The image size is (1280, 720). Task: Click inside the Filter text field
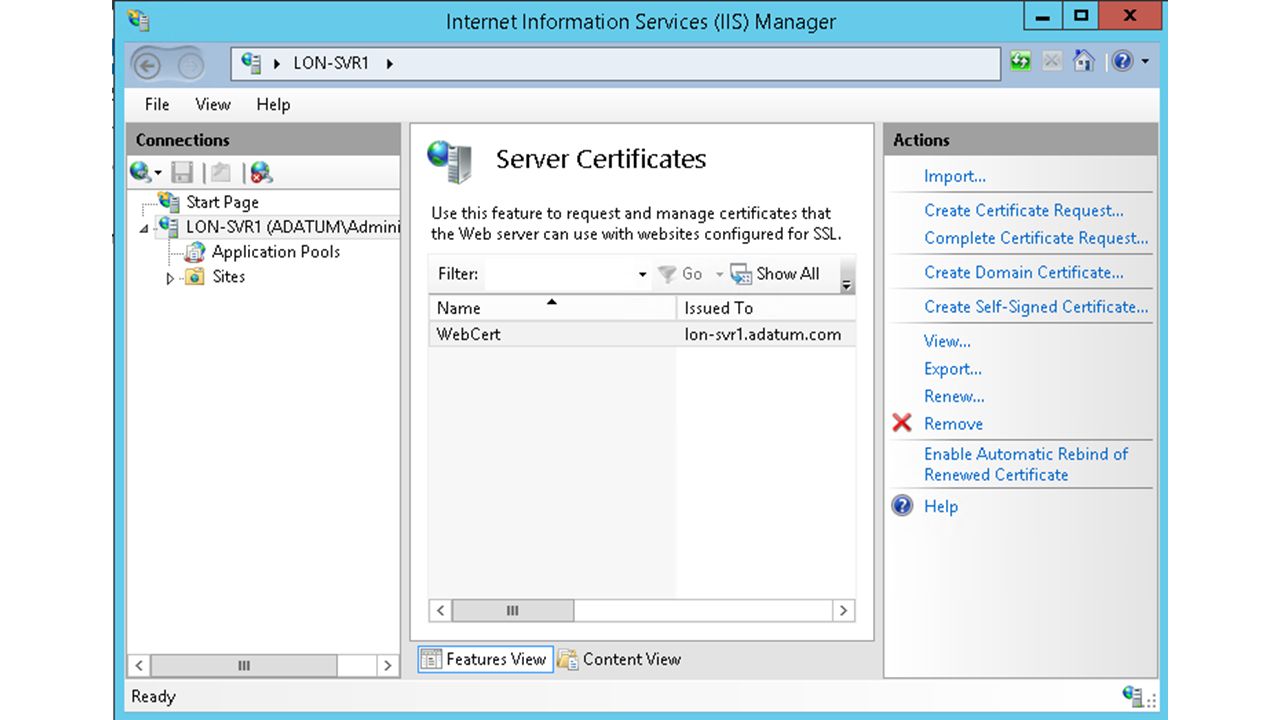tap(559, 274)
